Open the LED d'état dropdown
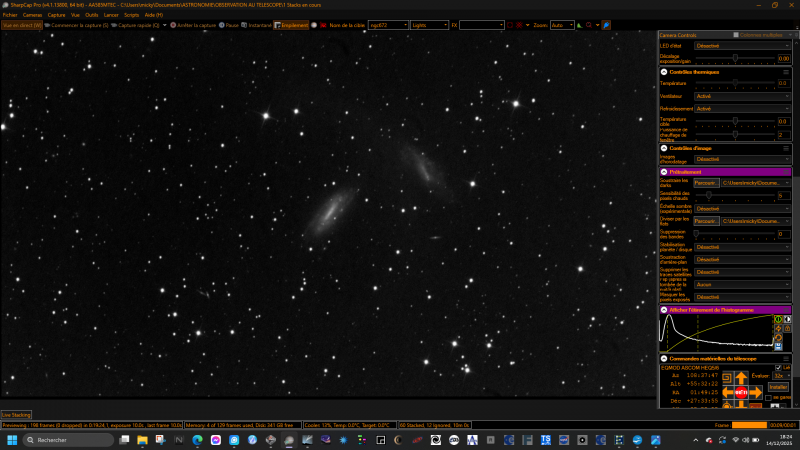This screenshot has width=800, height=450. 742,46
